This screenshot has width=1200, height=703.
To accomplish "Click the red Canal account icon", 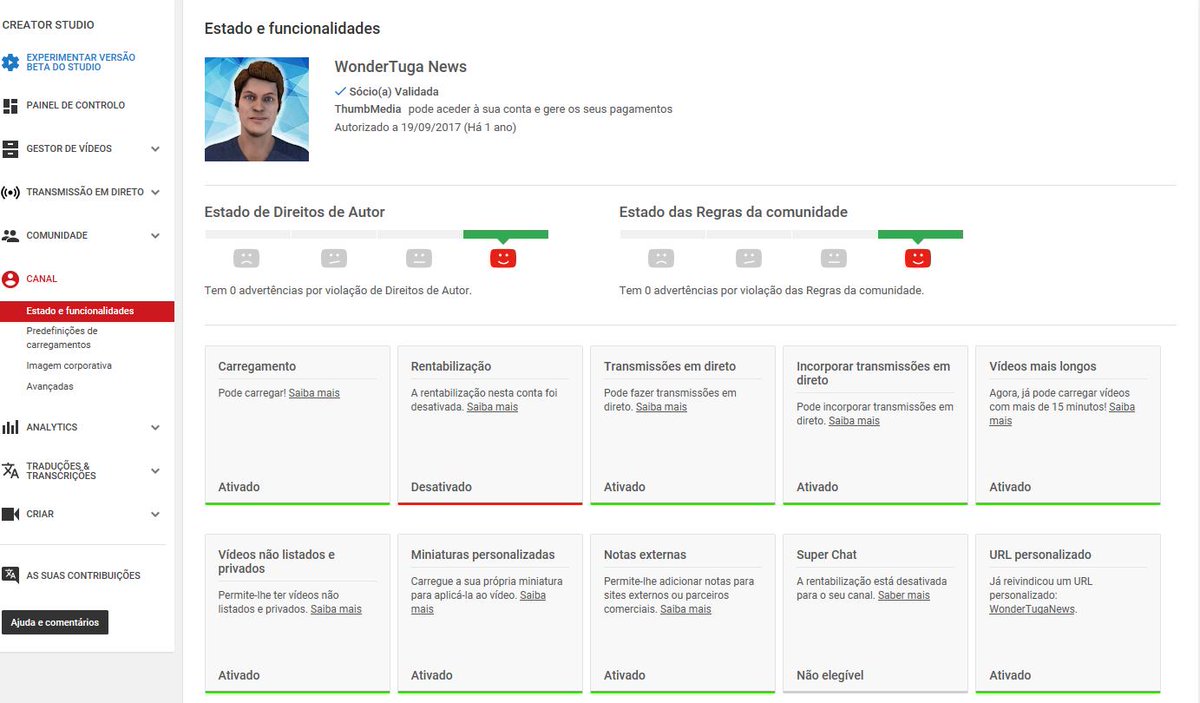I will point(10,279).
